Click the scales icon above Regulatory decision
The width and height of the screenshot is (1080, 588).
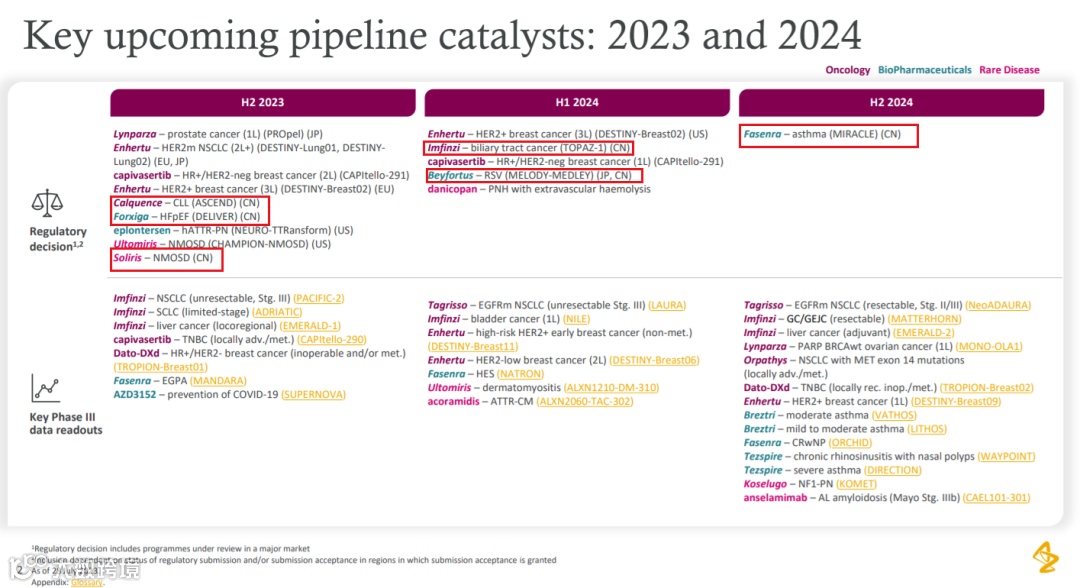(x=47, y=202)
